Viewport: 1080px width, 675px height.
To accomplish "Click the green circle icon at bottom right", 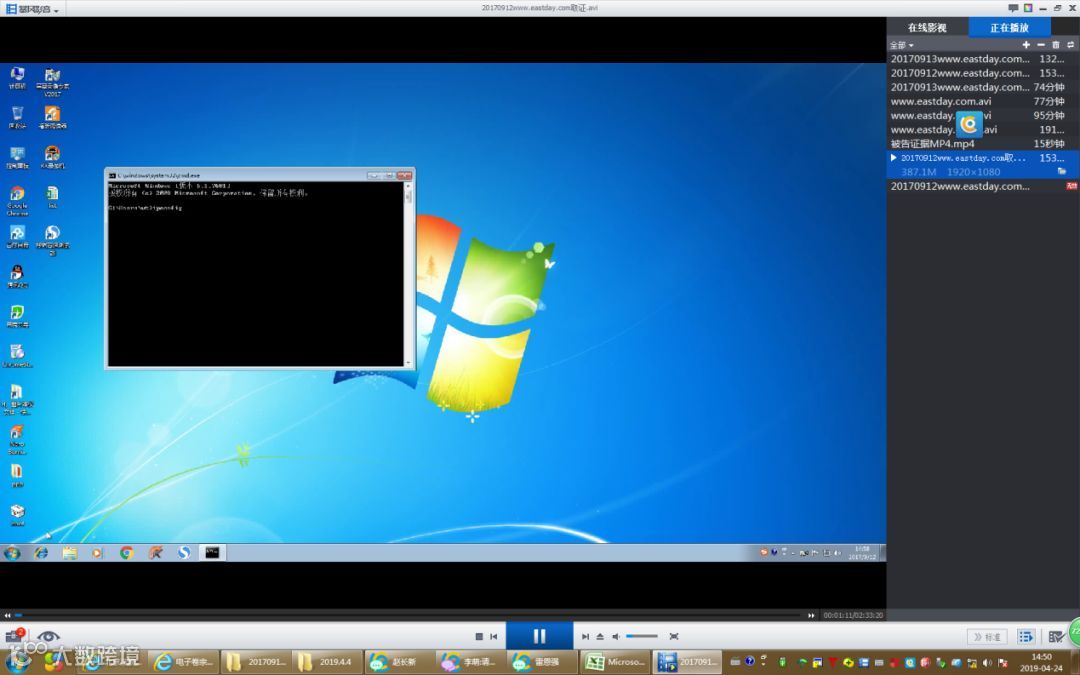I will 1074,631.
